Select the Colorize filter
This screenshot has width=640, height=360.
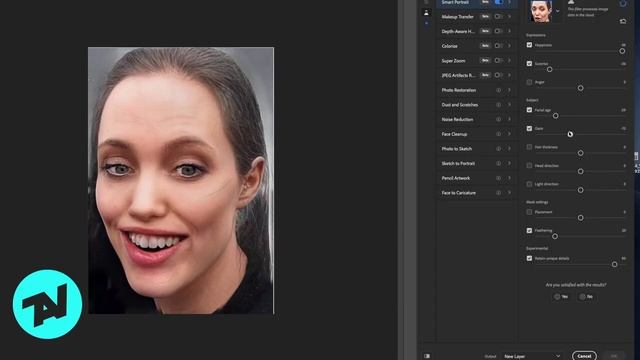(x=449, y=46)
